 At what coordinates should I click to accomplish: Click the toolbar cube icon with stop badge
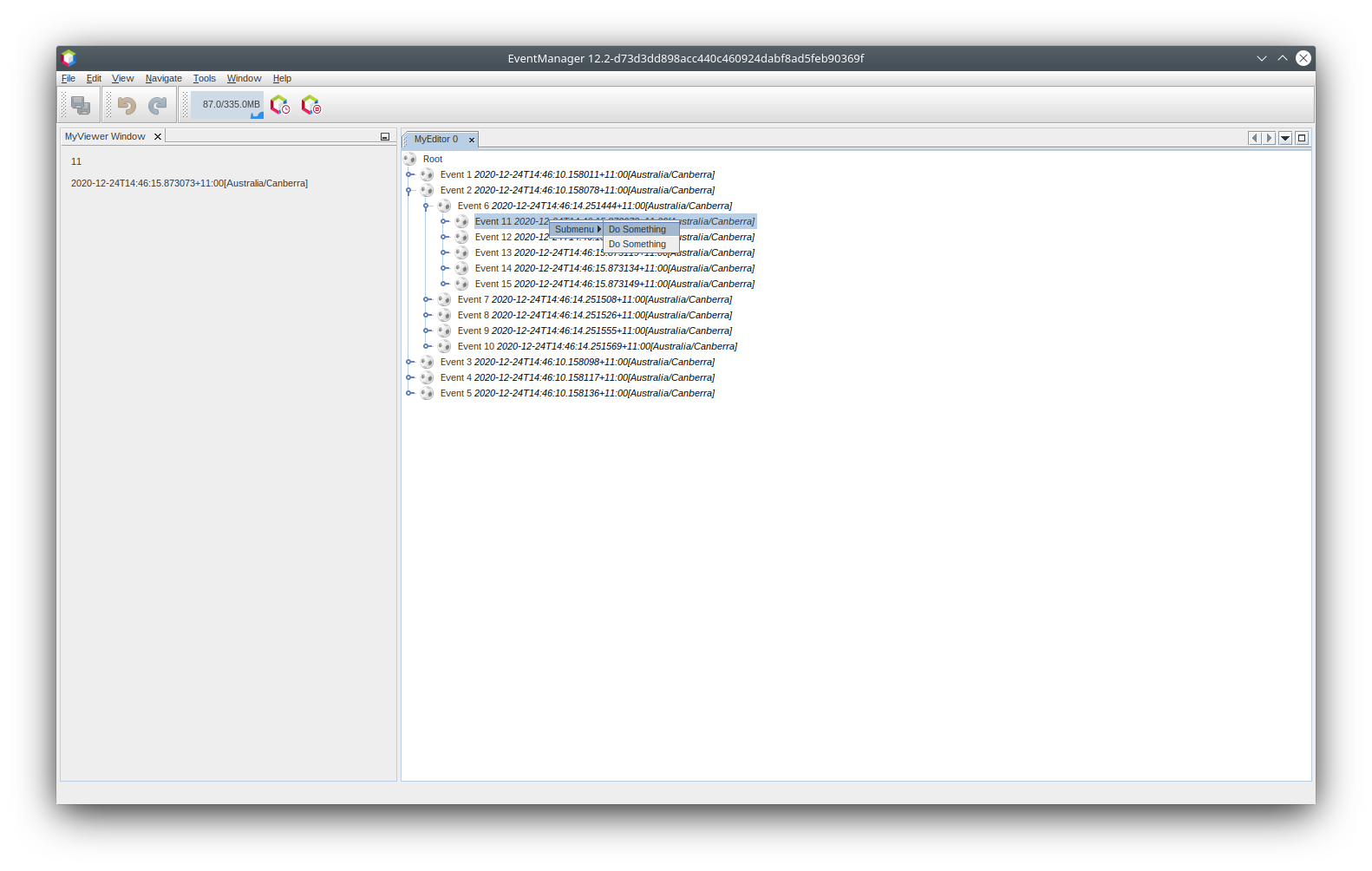tap(310, 105)
